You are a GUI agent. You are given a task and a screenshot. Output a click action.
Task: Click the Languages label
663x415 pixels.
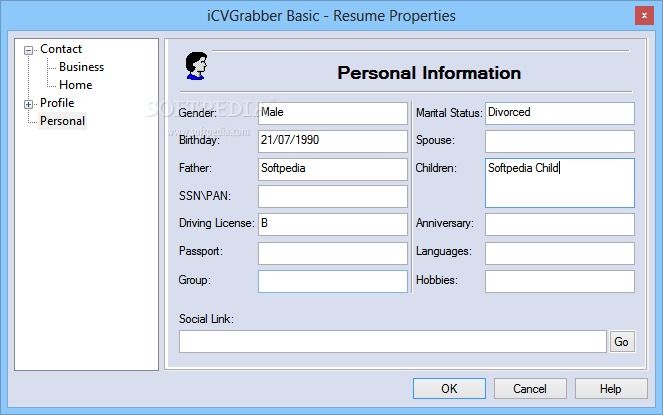(x=444, y=251)
